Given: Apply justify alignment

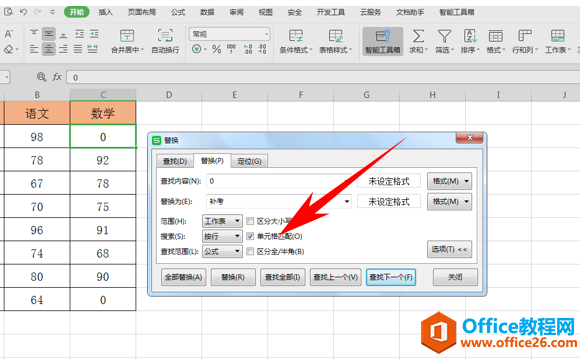Looking at the screenshot, I should pos(78,49).
